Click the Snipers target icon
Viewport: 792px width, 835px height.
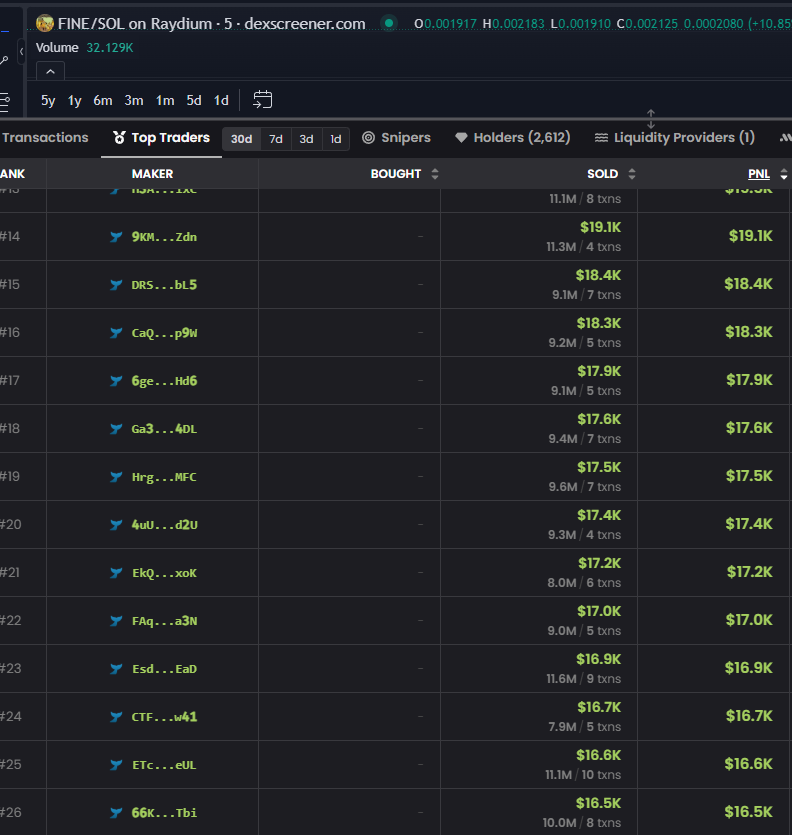click(368, 137)
